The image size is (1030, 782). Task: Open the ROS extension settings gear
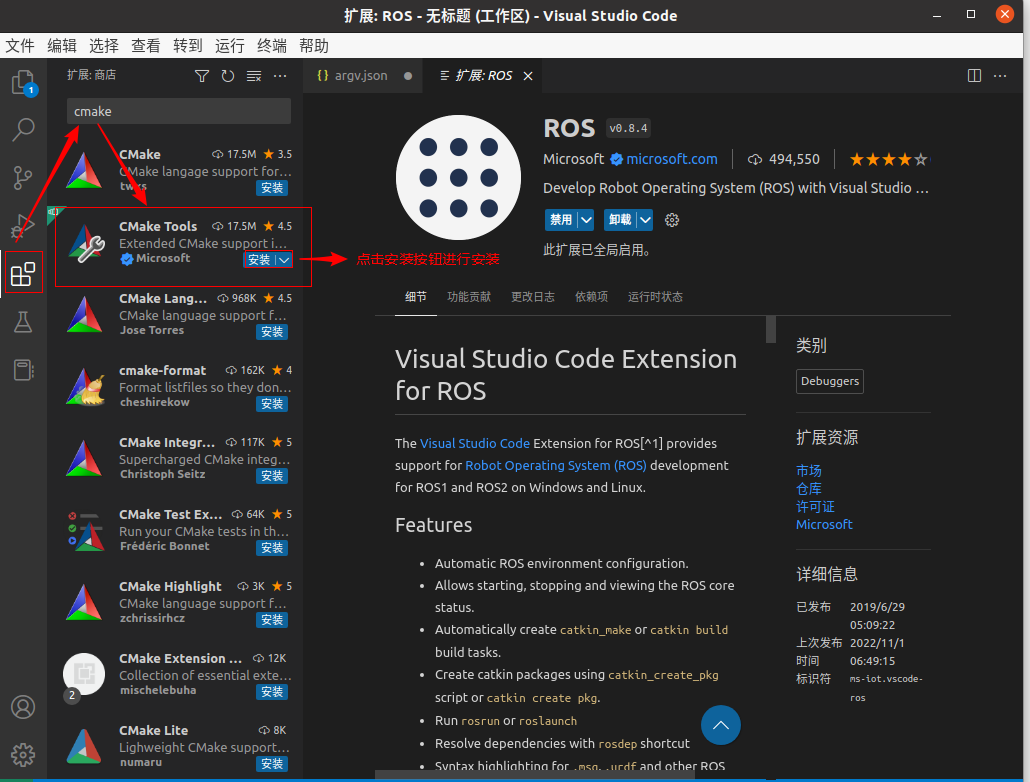click(672, 220)
